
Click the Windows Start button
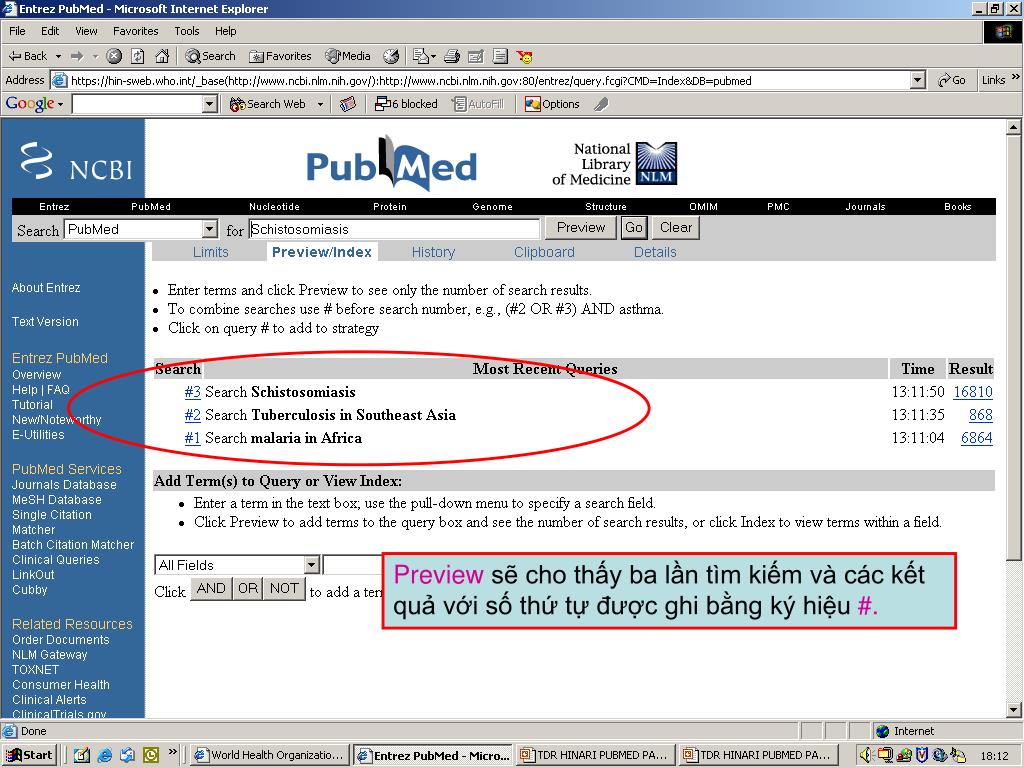30,755
